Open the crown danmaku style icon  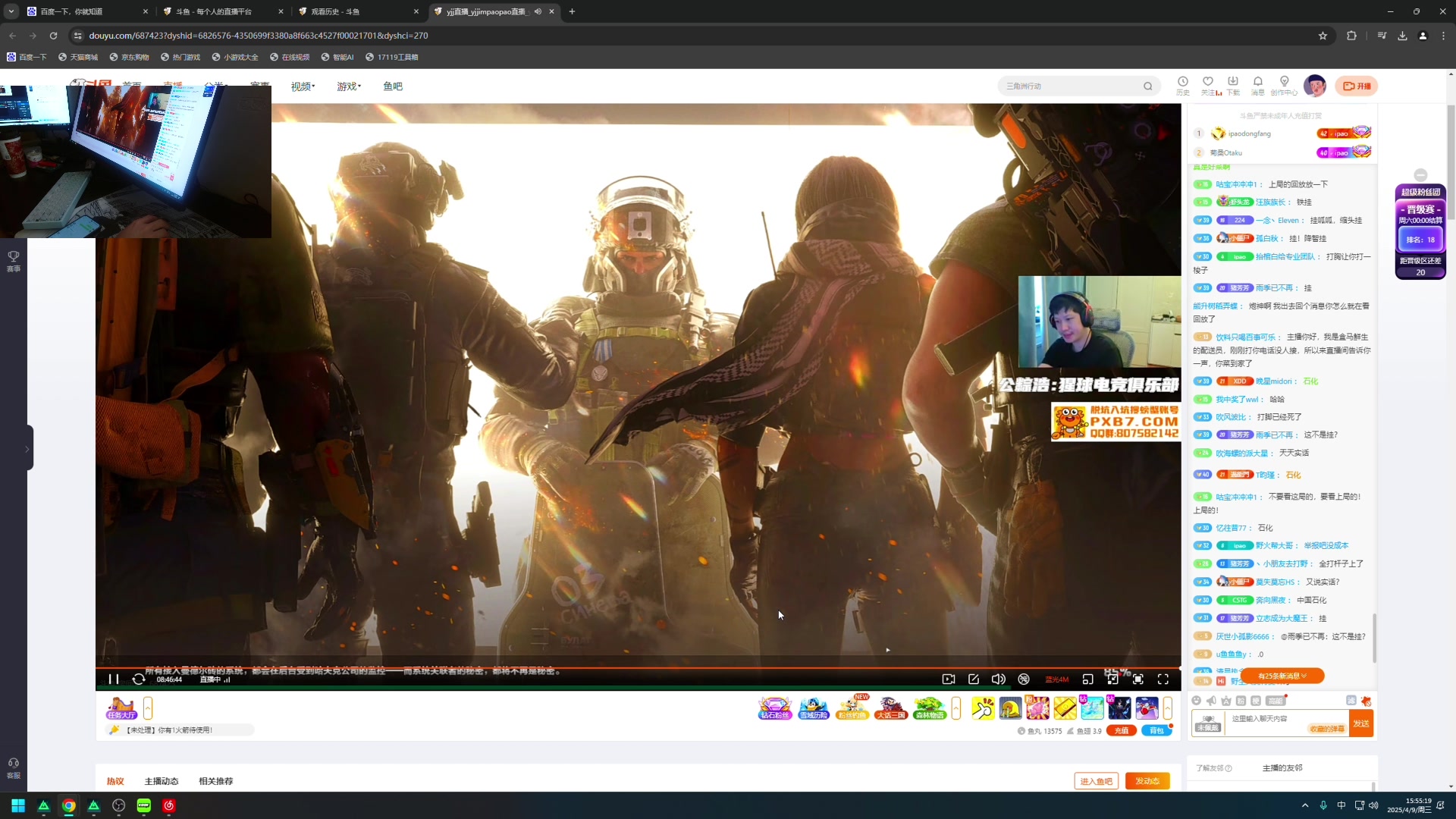(x=1226, y=701)
